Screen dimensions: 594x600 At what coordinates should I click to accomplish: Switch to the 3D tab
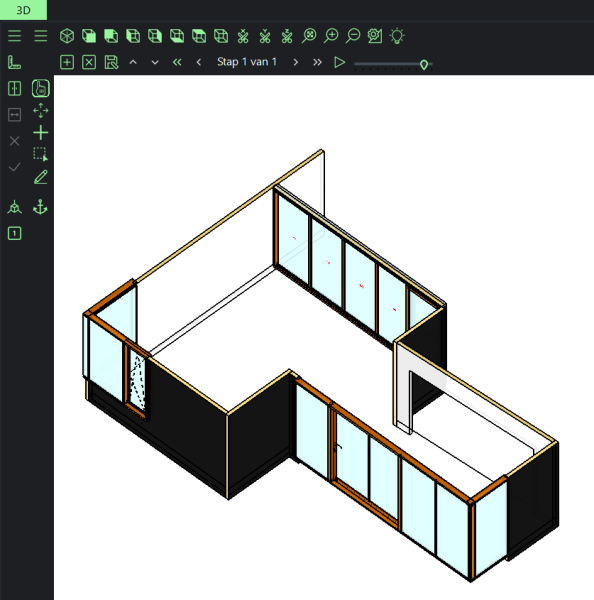tap(23, 10)
